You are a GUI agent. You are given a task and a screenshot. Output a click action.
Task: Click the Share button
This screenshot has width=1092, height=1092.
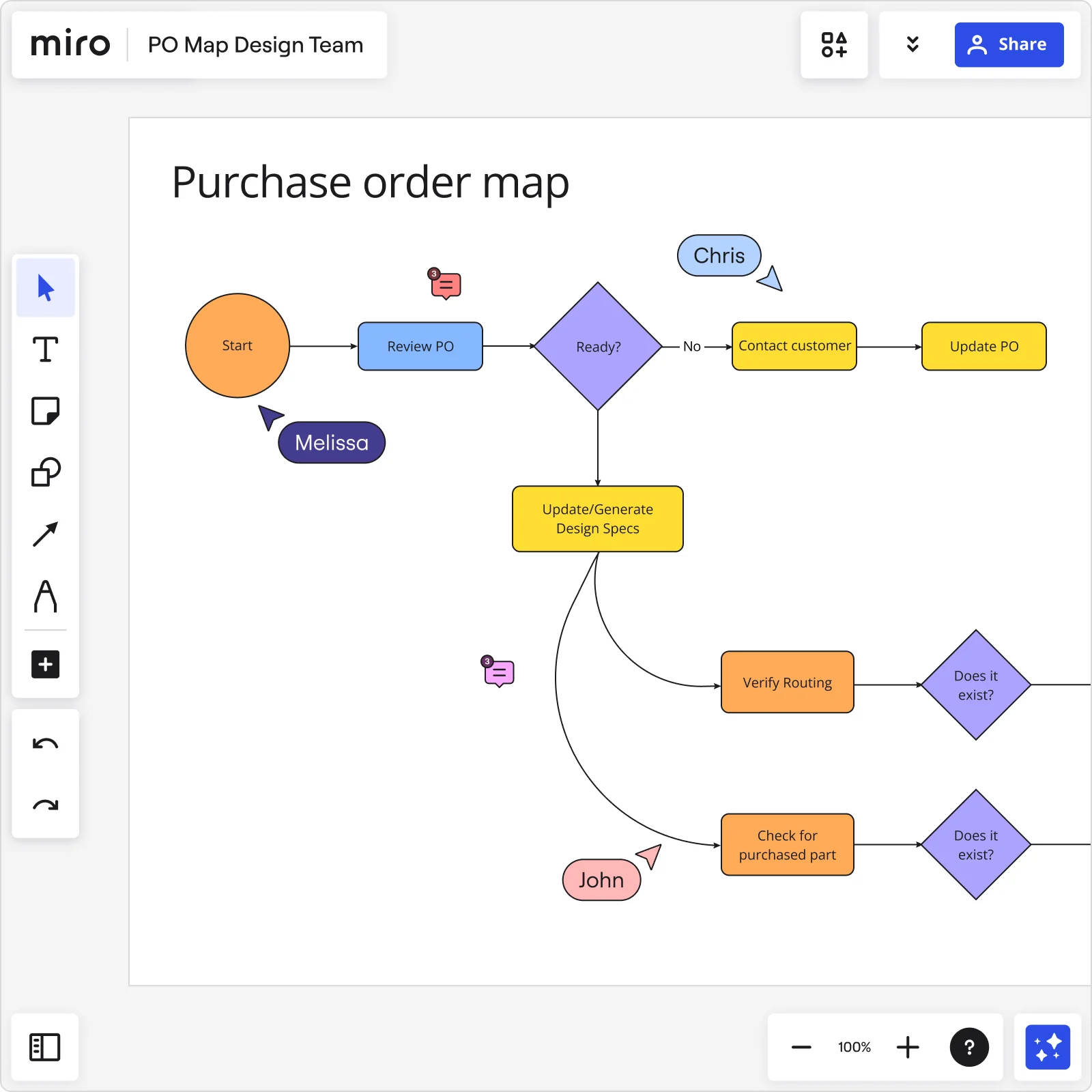pos(1009,44)
